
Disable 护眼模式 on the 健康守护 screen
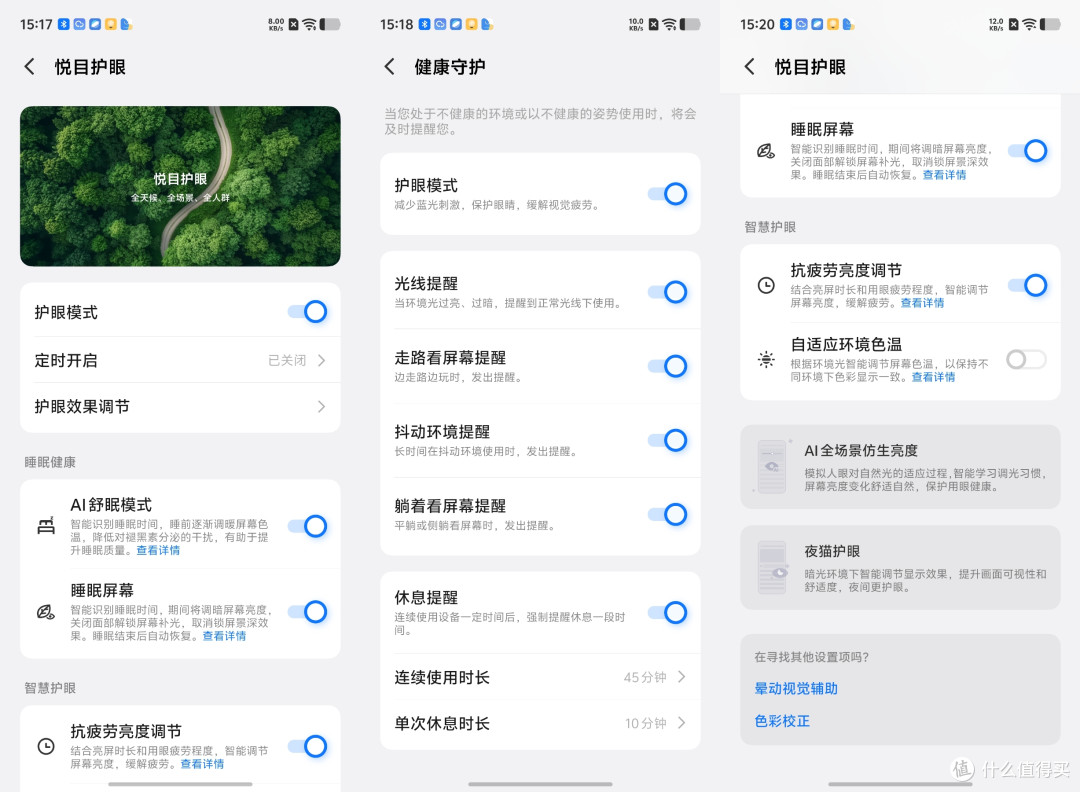pyautogui.click(x=668, y=194)
